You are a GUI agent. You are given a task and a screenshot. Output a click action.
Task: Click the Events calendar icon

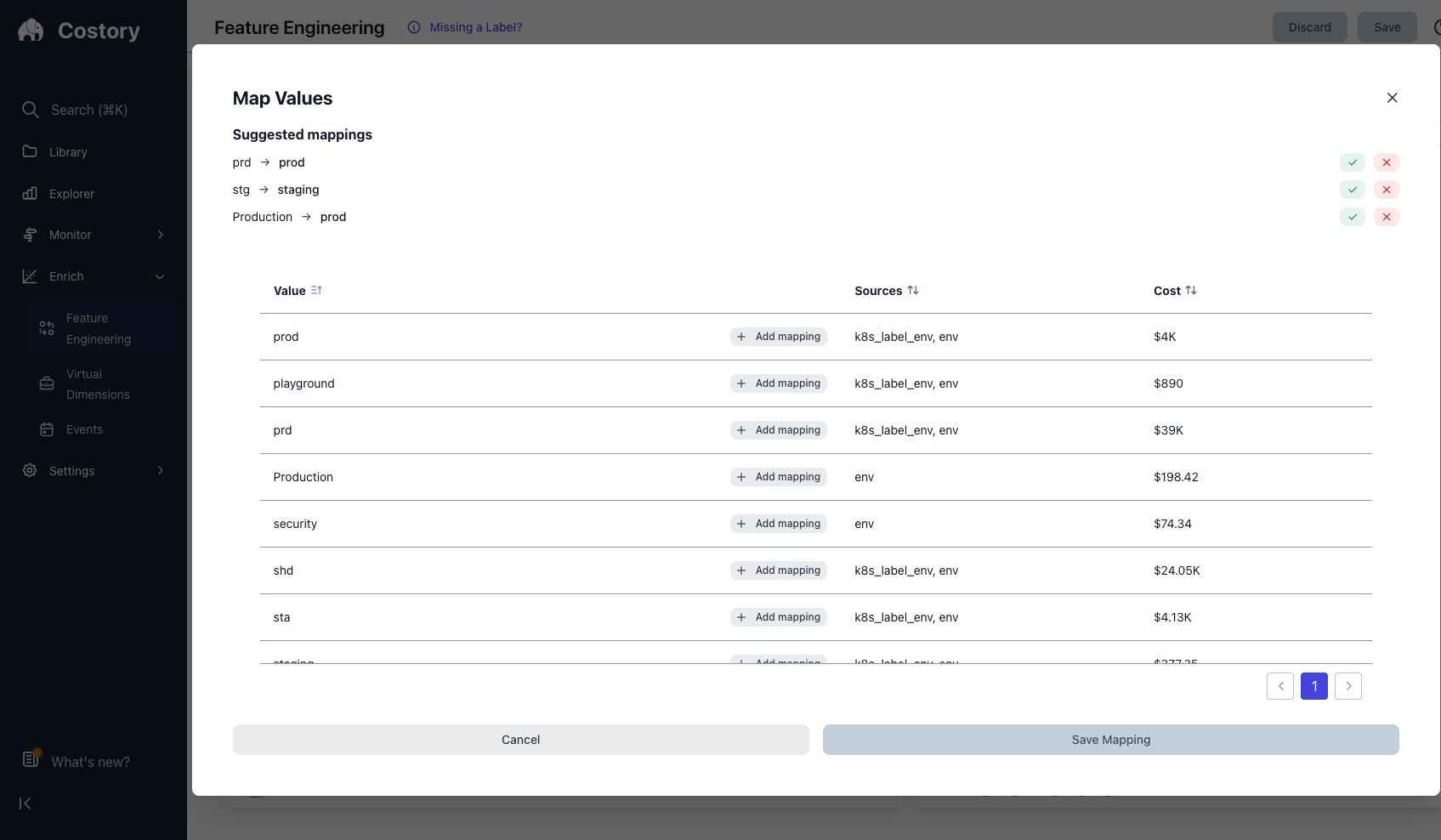(x=47, y=429)
